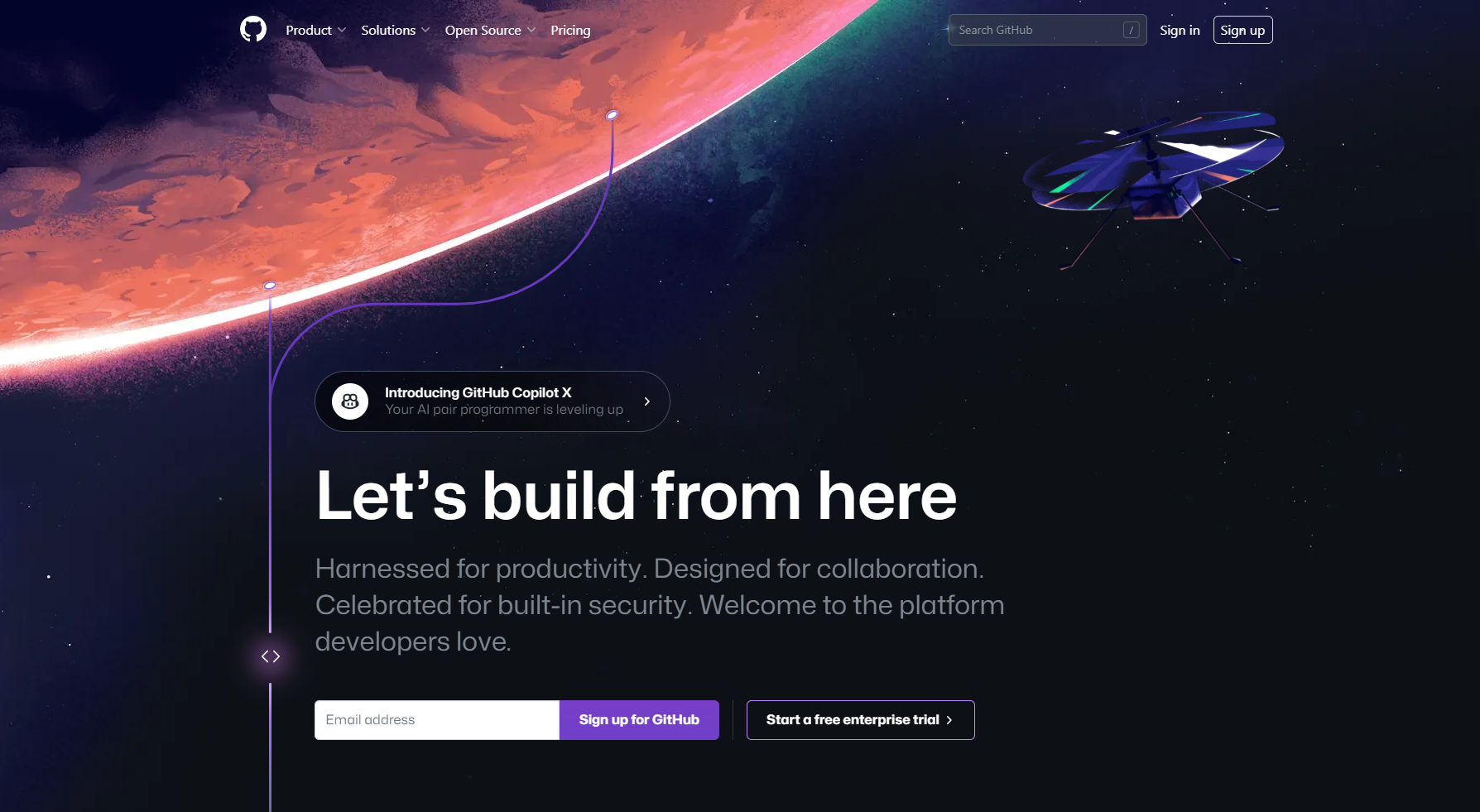Click the code brackets icon on the timeline
This screenshot has width=1480, height=812.
pos(271,656)
